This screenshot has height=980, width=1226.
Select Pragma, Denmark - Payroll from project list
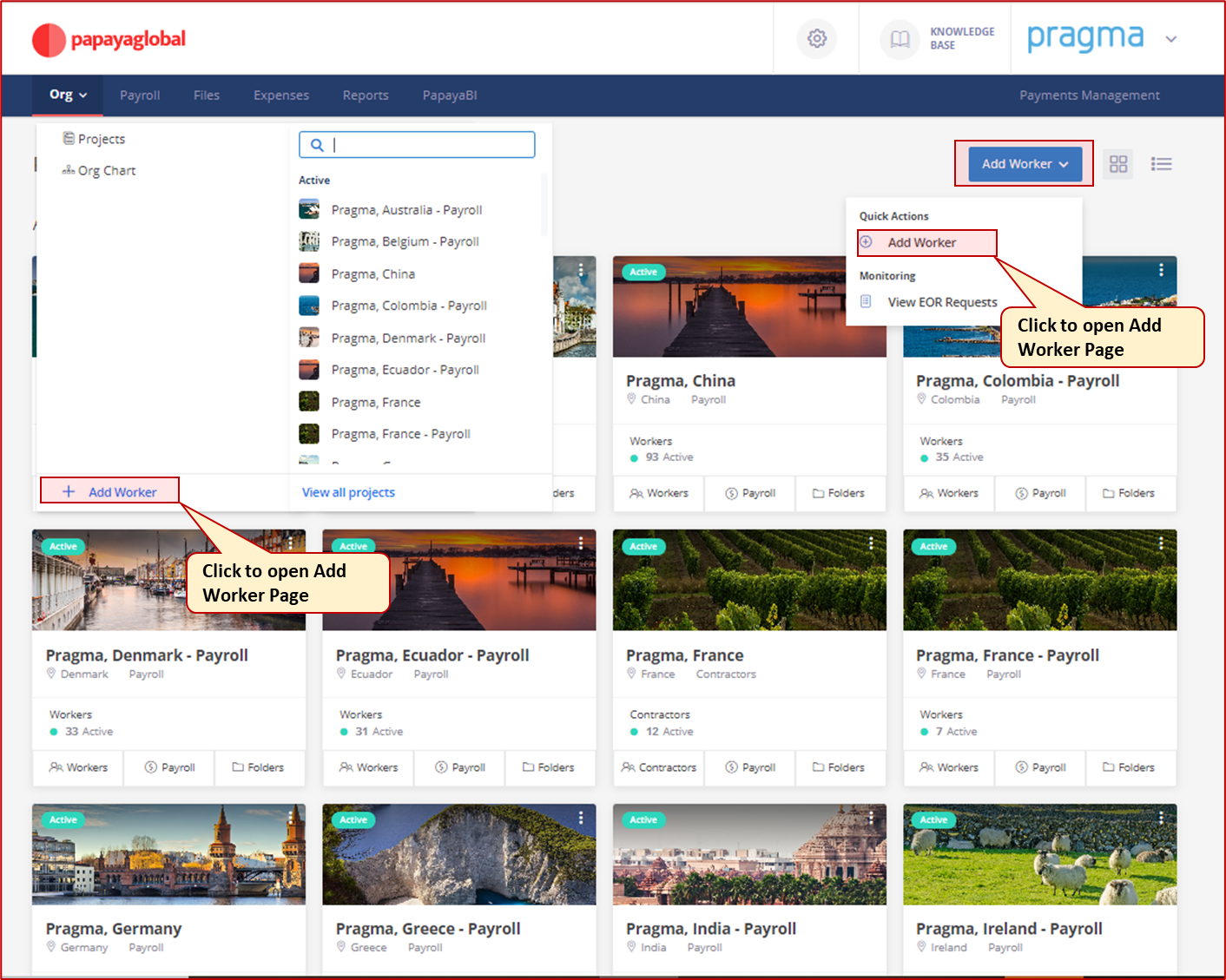(x=408, y=339)
